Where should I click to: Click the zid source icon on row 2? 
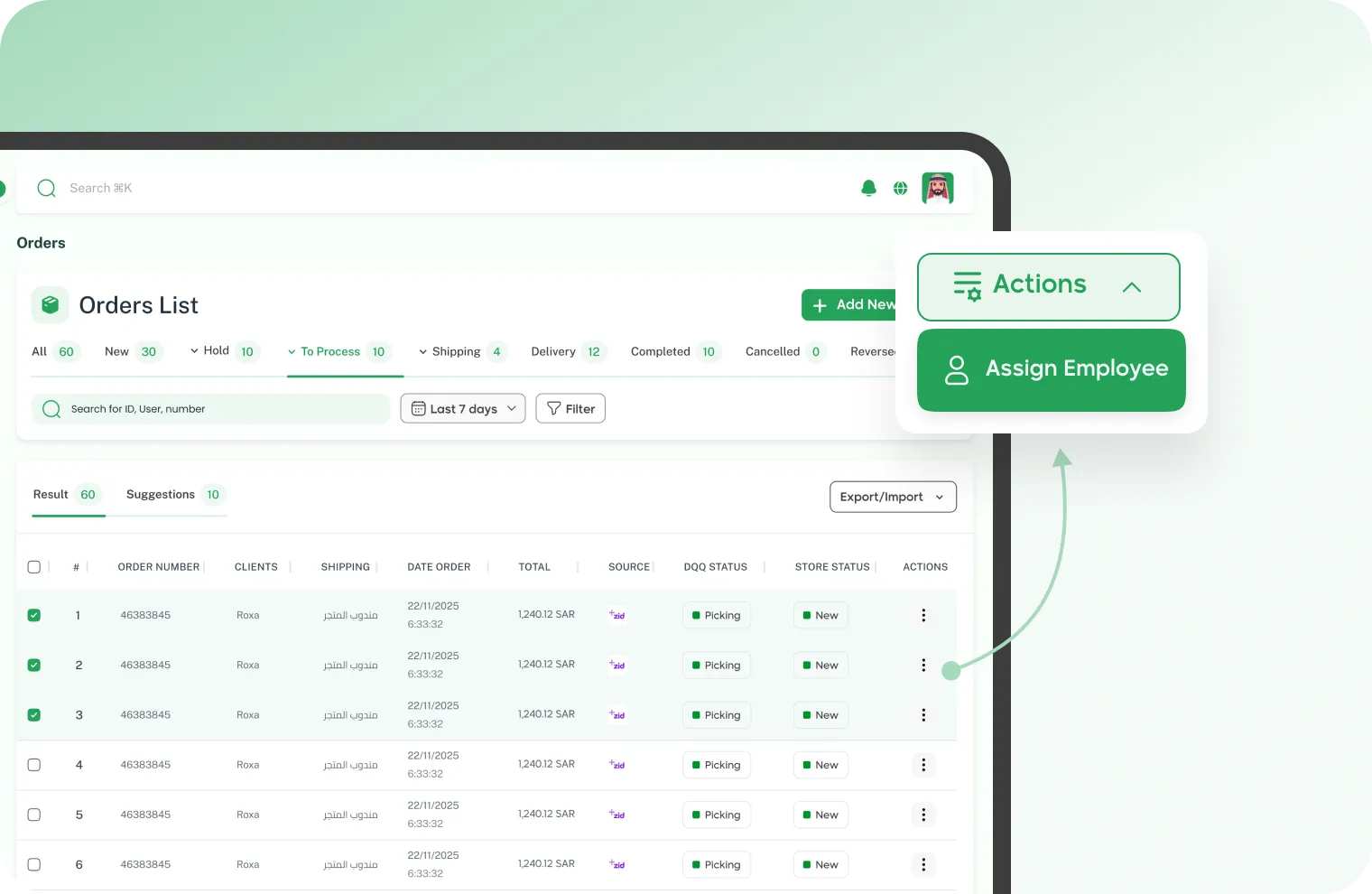(x=617, y=665)
